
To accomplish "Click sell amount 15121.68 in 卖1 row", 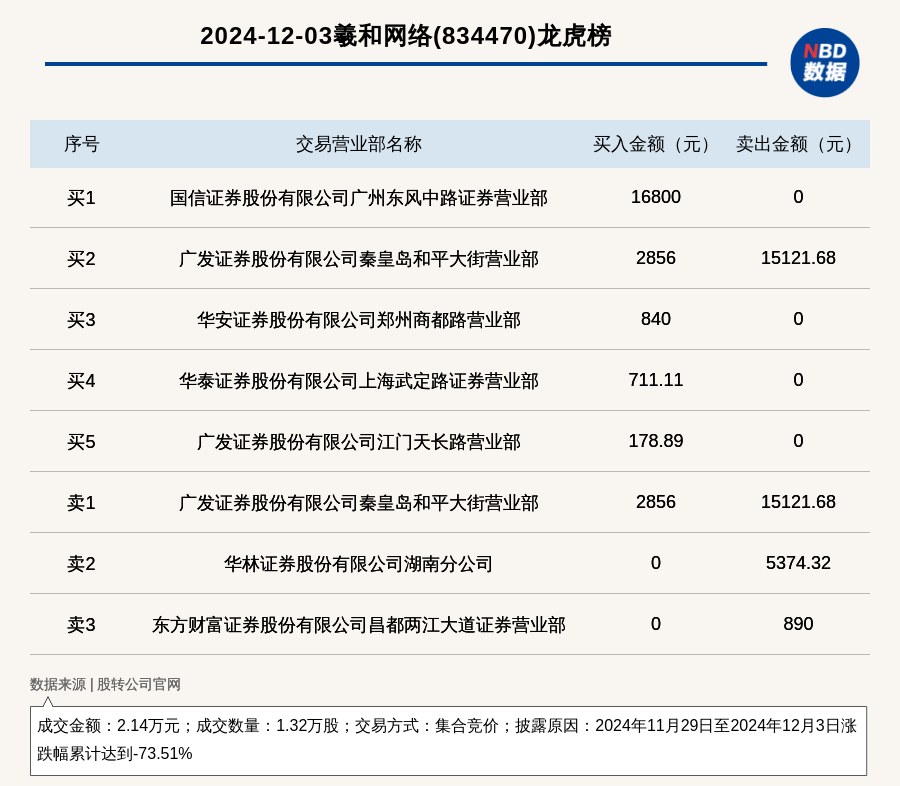I will (798, 501).
